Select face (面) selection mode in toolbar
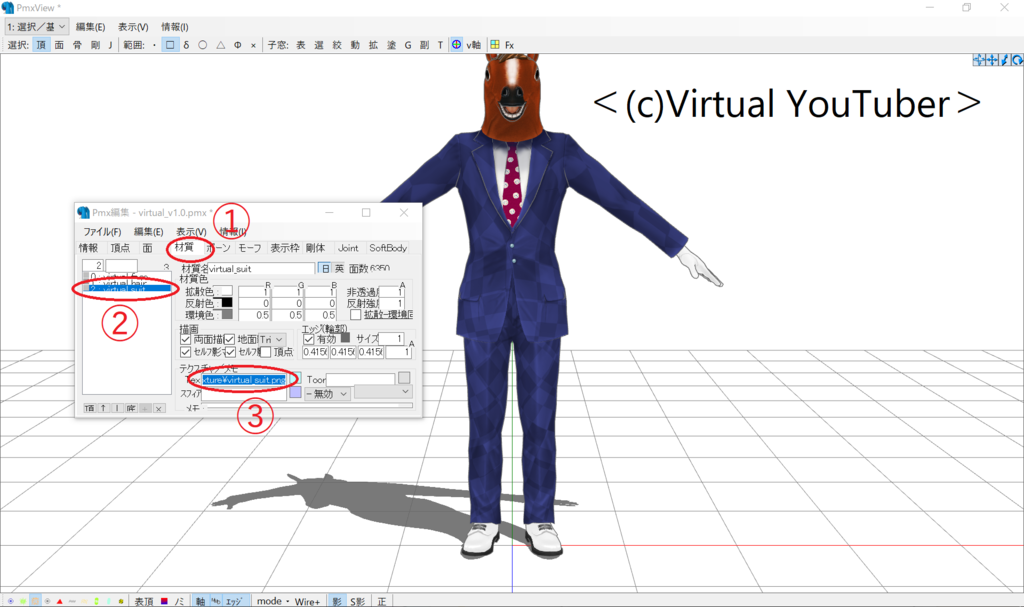Screen dimensions: 1024x607 [59, 45]
